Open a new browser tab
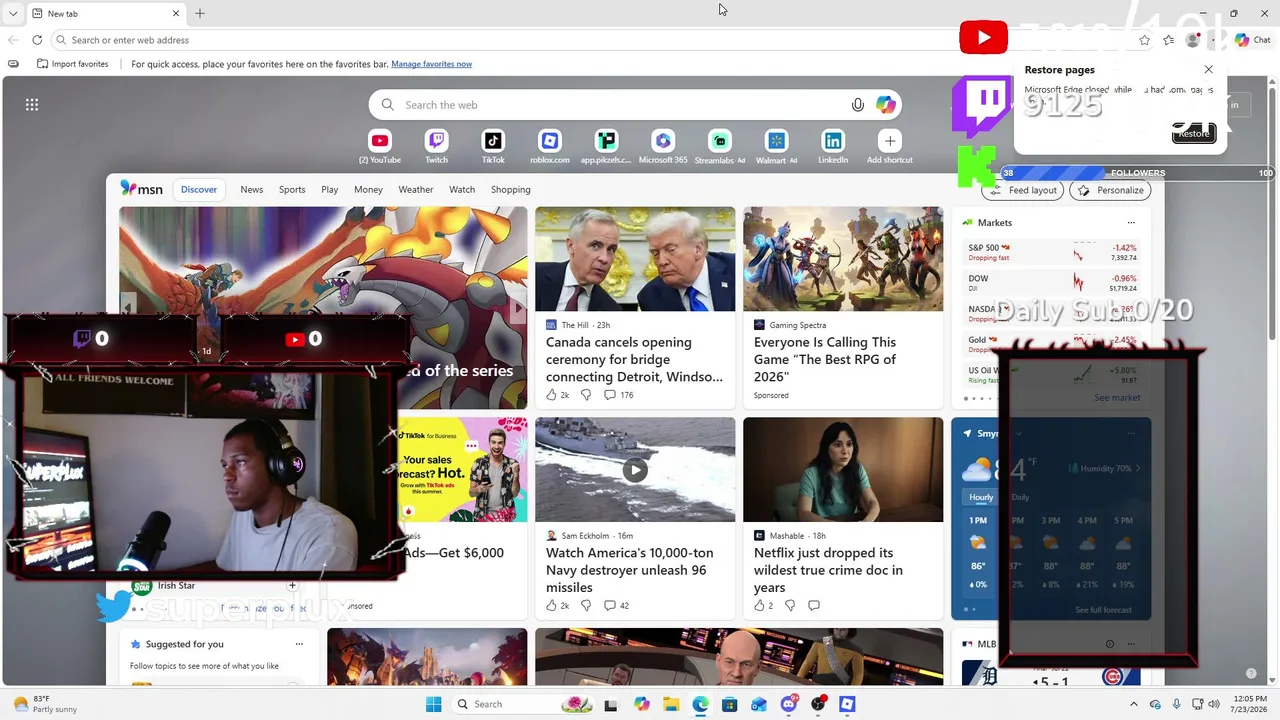The width and height of the screenshot is (1280, 720). [200, 13]
